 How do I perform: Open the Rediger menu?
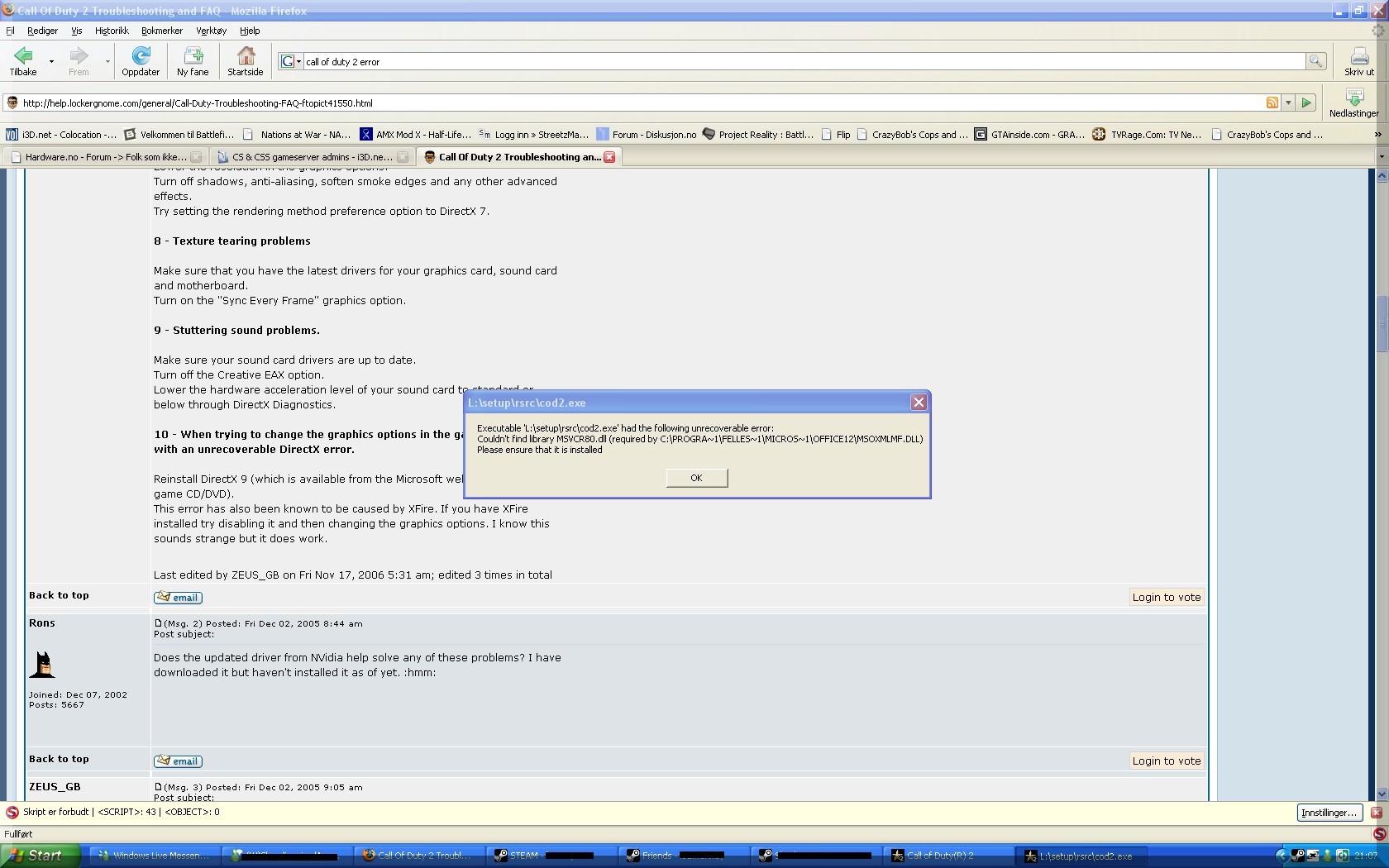tap(42, 31)
